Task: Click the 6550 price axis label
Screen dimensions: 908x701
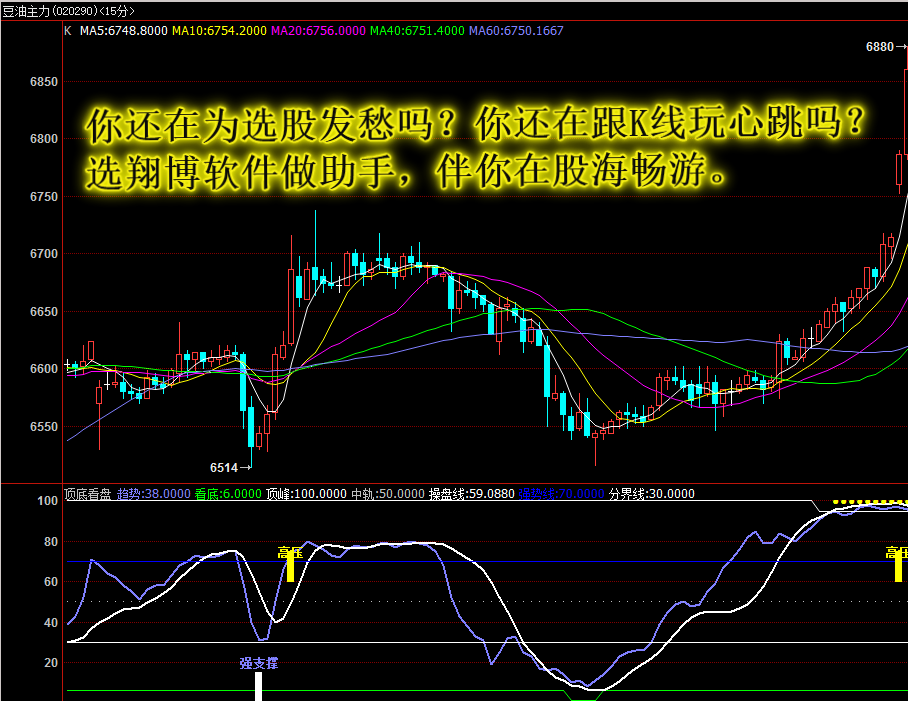Action: 44,427
